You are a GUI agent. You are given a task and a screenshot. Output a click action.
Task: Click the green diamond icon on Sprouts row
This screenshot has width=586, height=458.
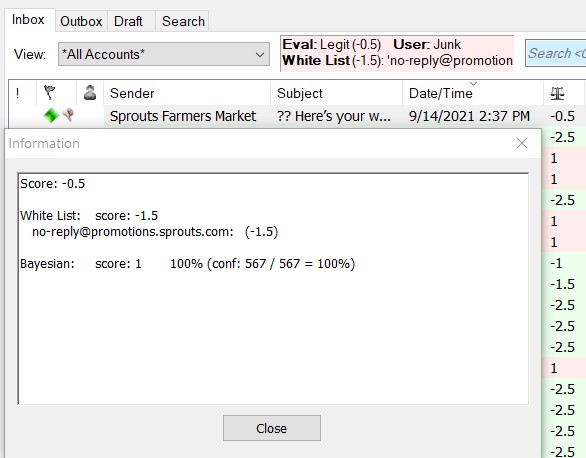pos(51,115)
